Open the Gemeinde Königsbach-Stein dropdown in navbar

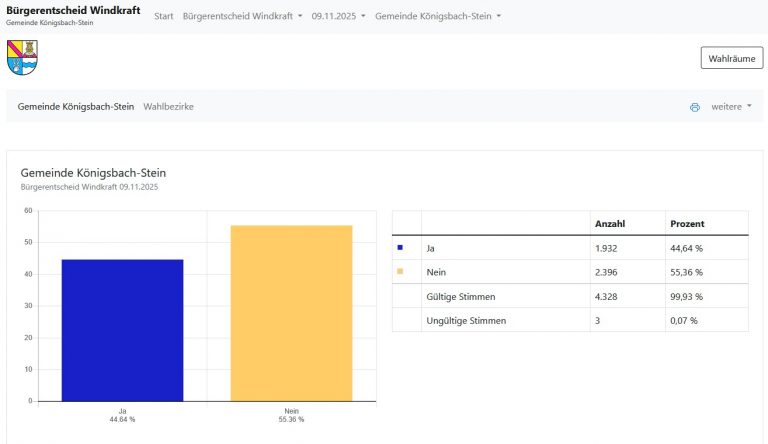438,17
